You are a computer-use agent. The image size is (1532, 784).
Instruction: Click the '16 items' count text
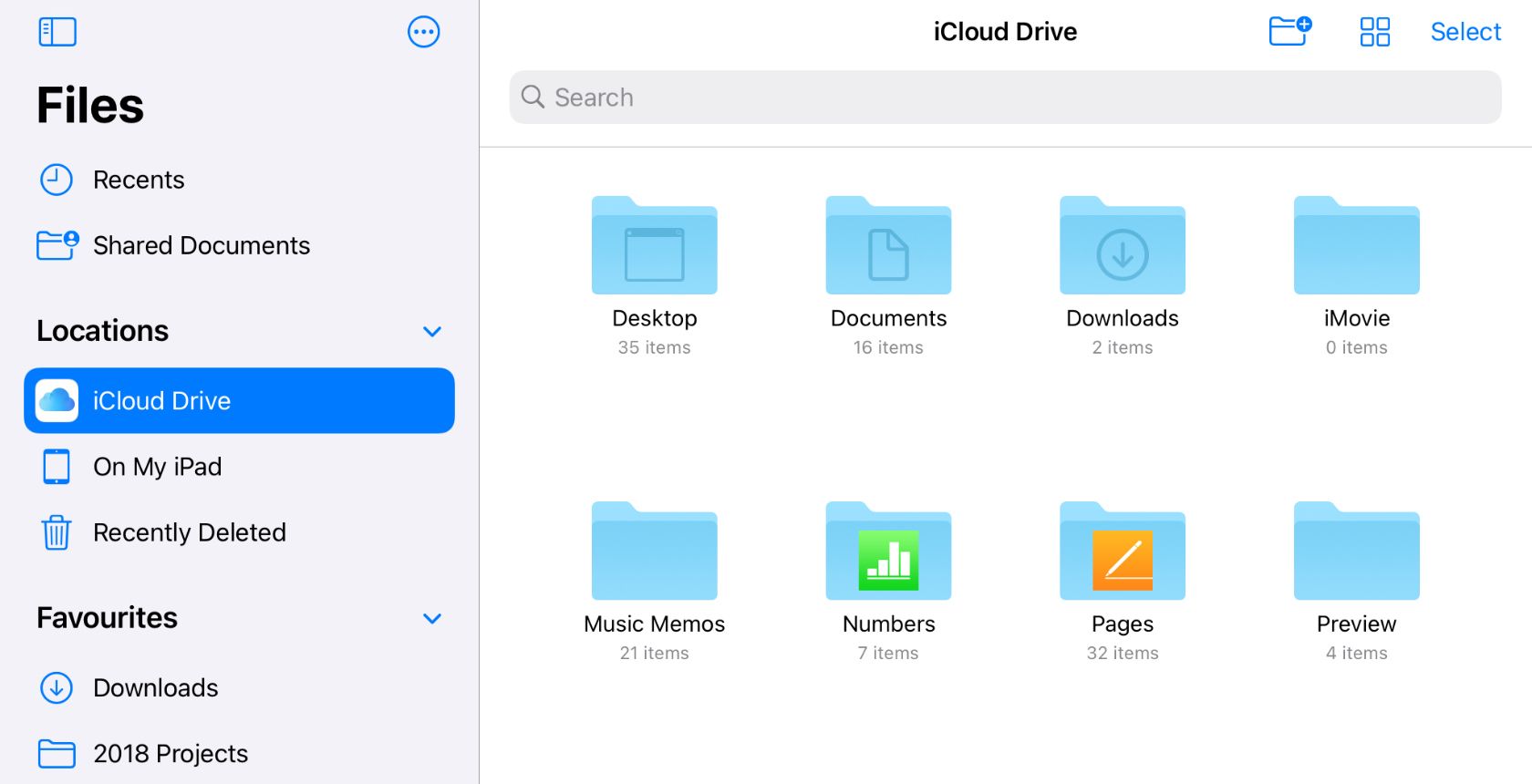888,347
